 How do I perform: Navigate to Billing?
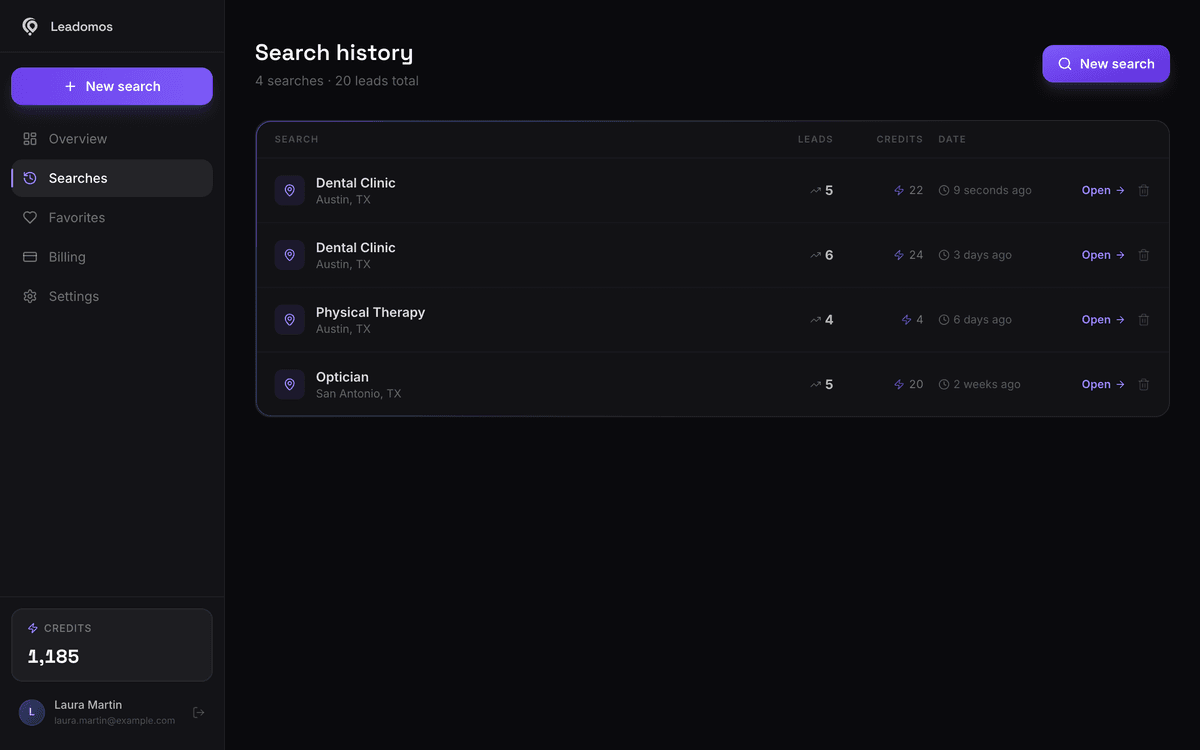pos(112,257)
